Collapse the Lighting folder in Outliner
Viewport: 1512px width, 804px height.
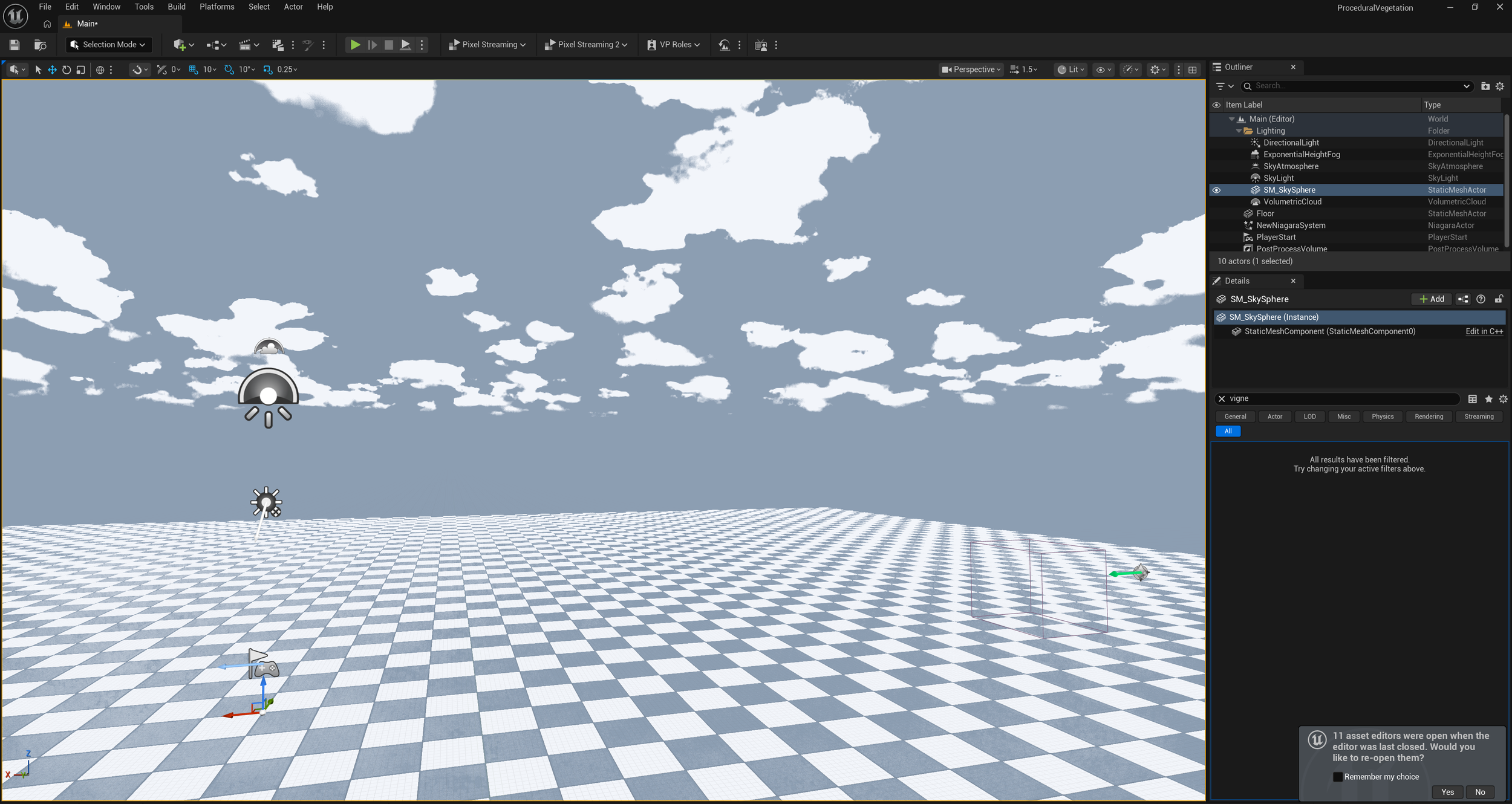[1239, 131]
